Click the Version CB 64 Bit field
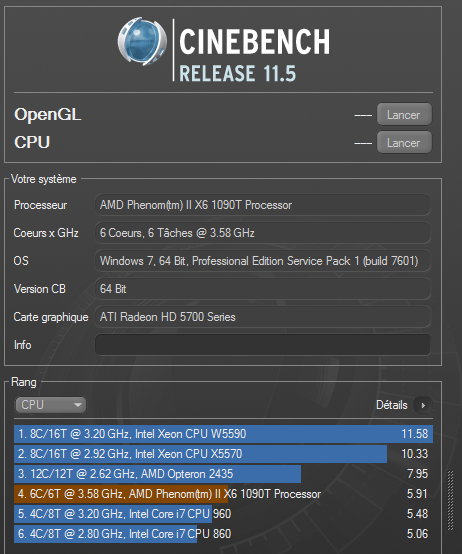 click(263, 289)
